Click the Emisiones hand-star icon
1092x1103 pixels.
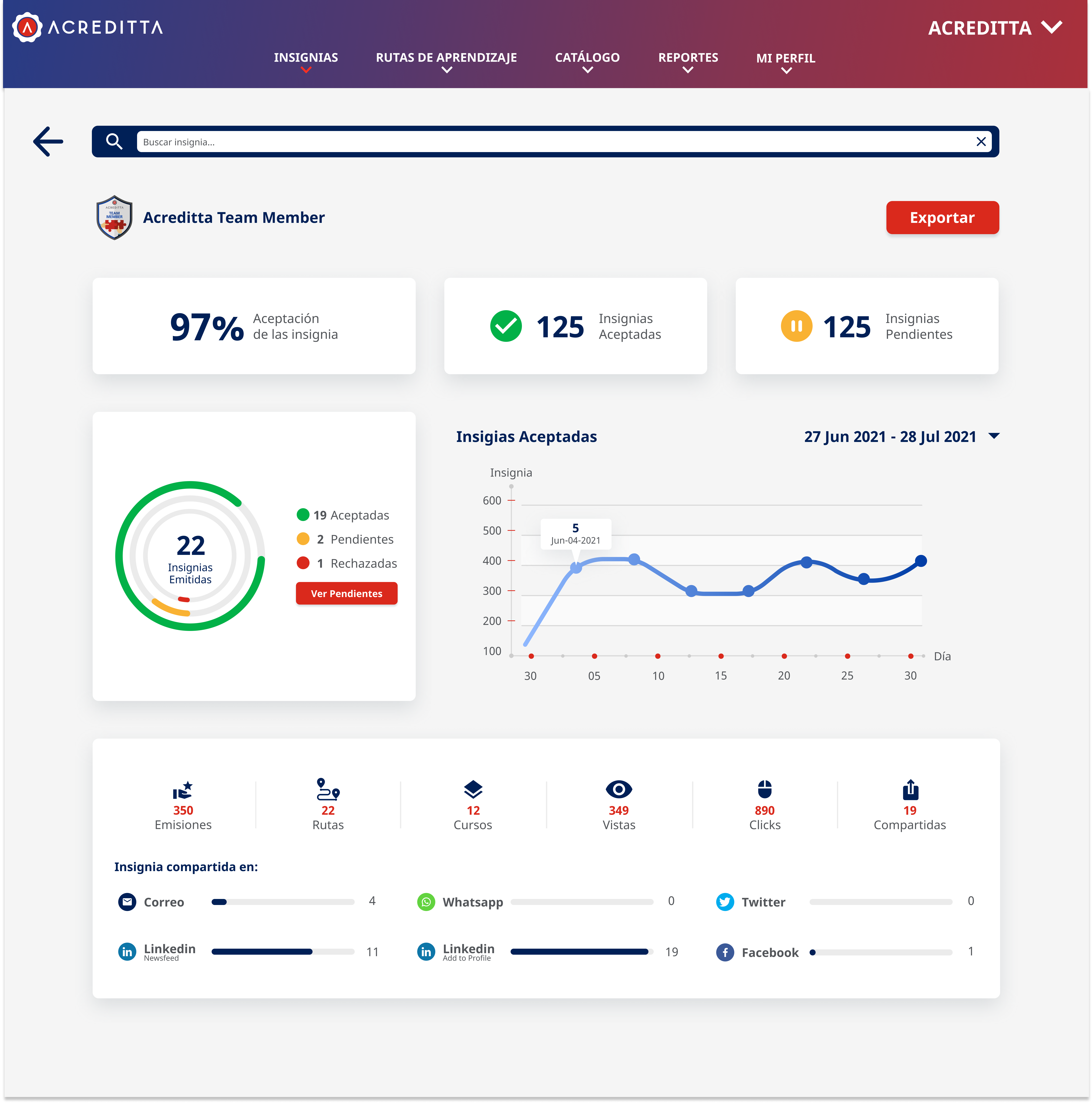[x=183, y=790]
